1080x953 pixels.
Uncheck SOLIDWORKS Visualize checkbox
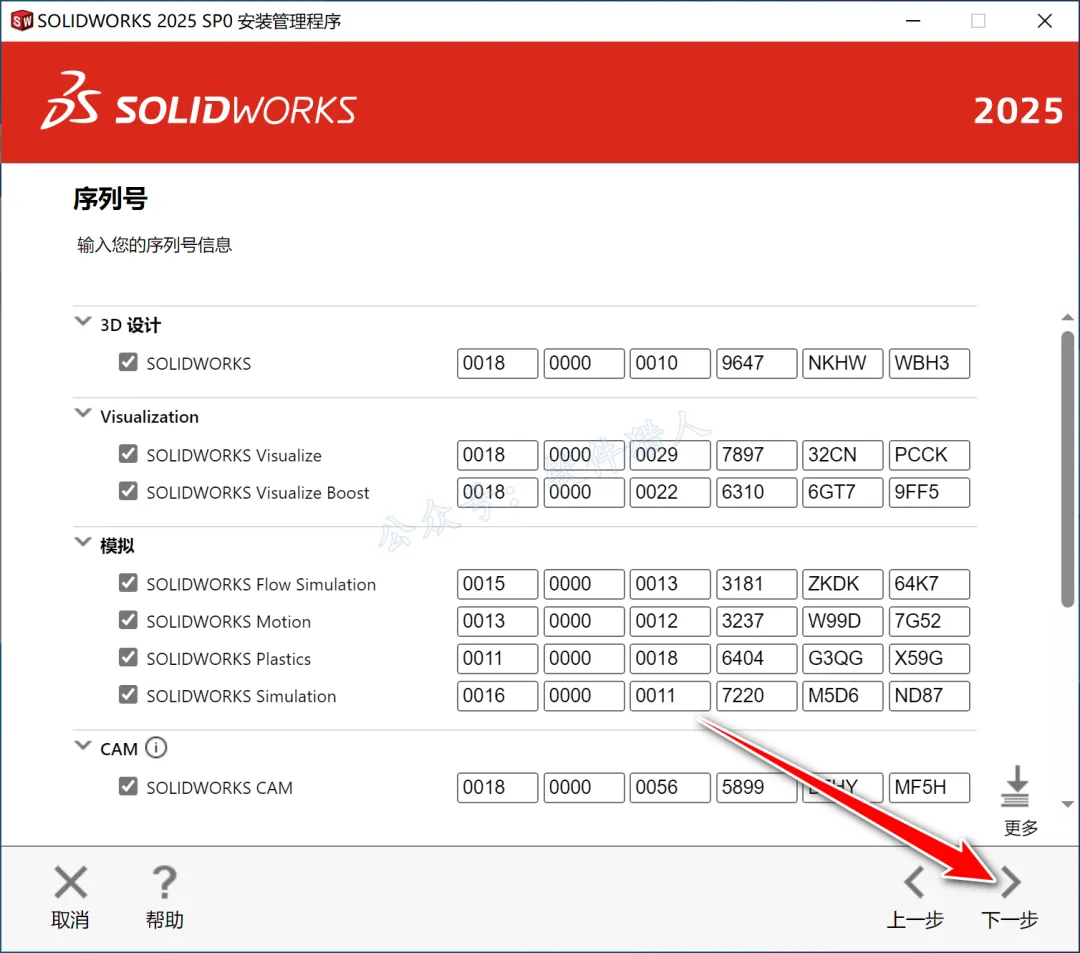click(128, 454)
